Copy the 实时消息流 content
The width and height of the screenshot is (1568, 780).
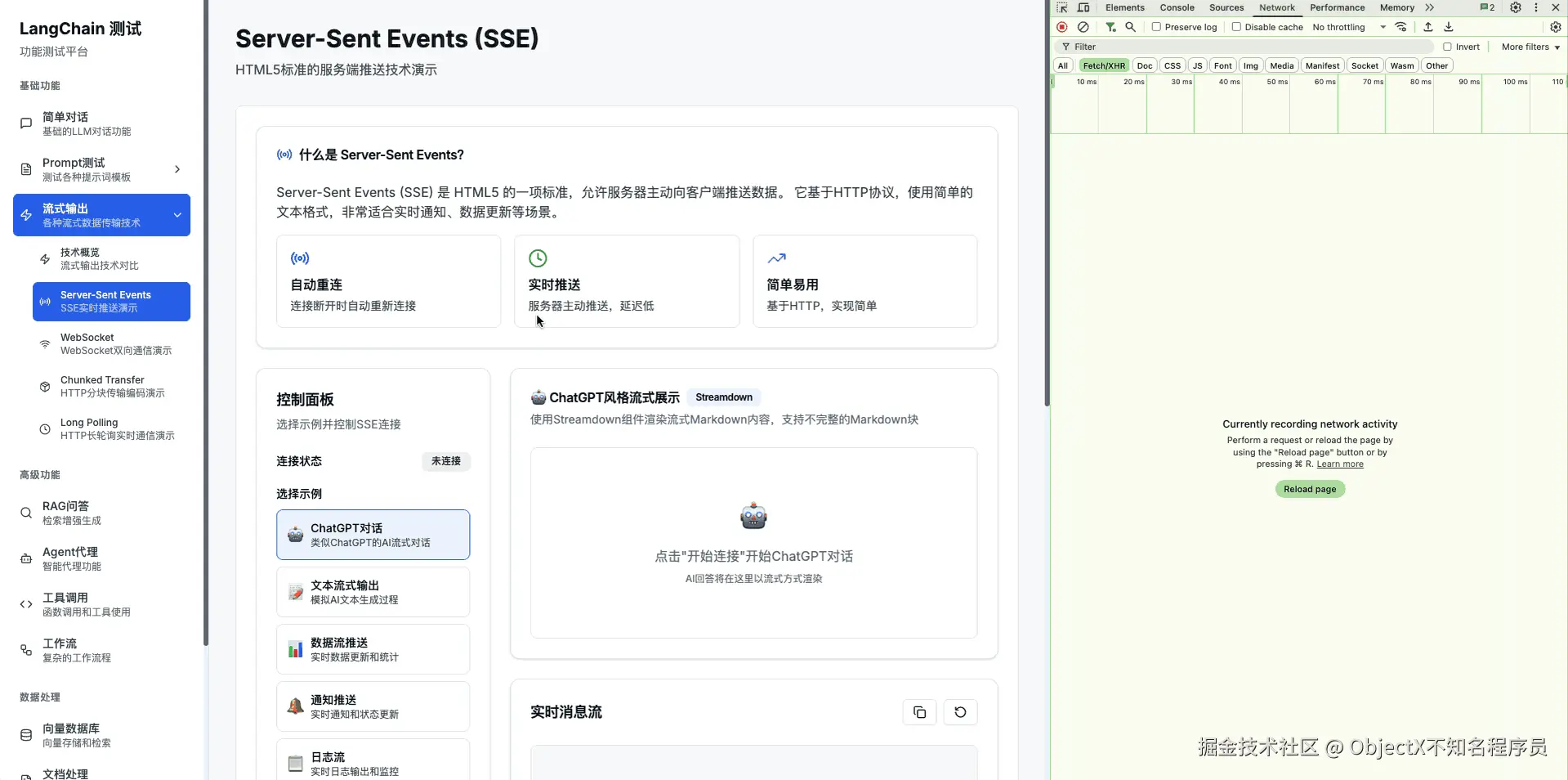[x=919, y=712]
